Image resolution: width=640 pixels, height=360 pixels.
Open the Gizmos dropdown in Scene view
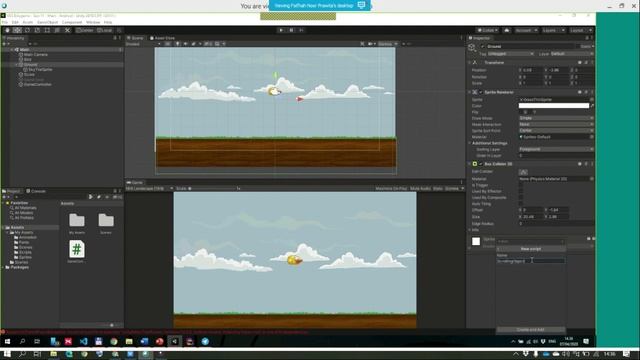pyautogui.click(x=387, y=44)
